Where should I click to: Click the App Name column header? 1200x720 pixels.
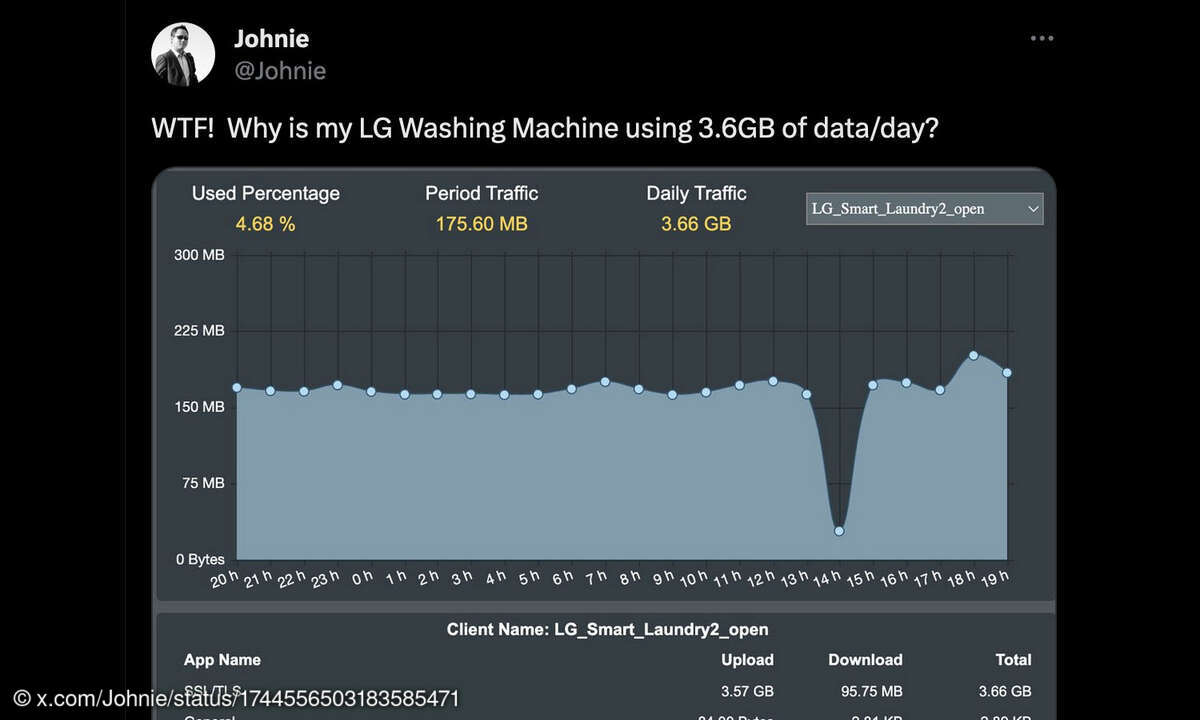point(222,660)
